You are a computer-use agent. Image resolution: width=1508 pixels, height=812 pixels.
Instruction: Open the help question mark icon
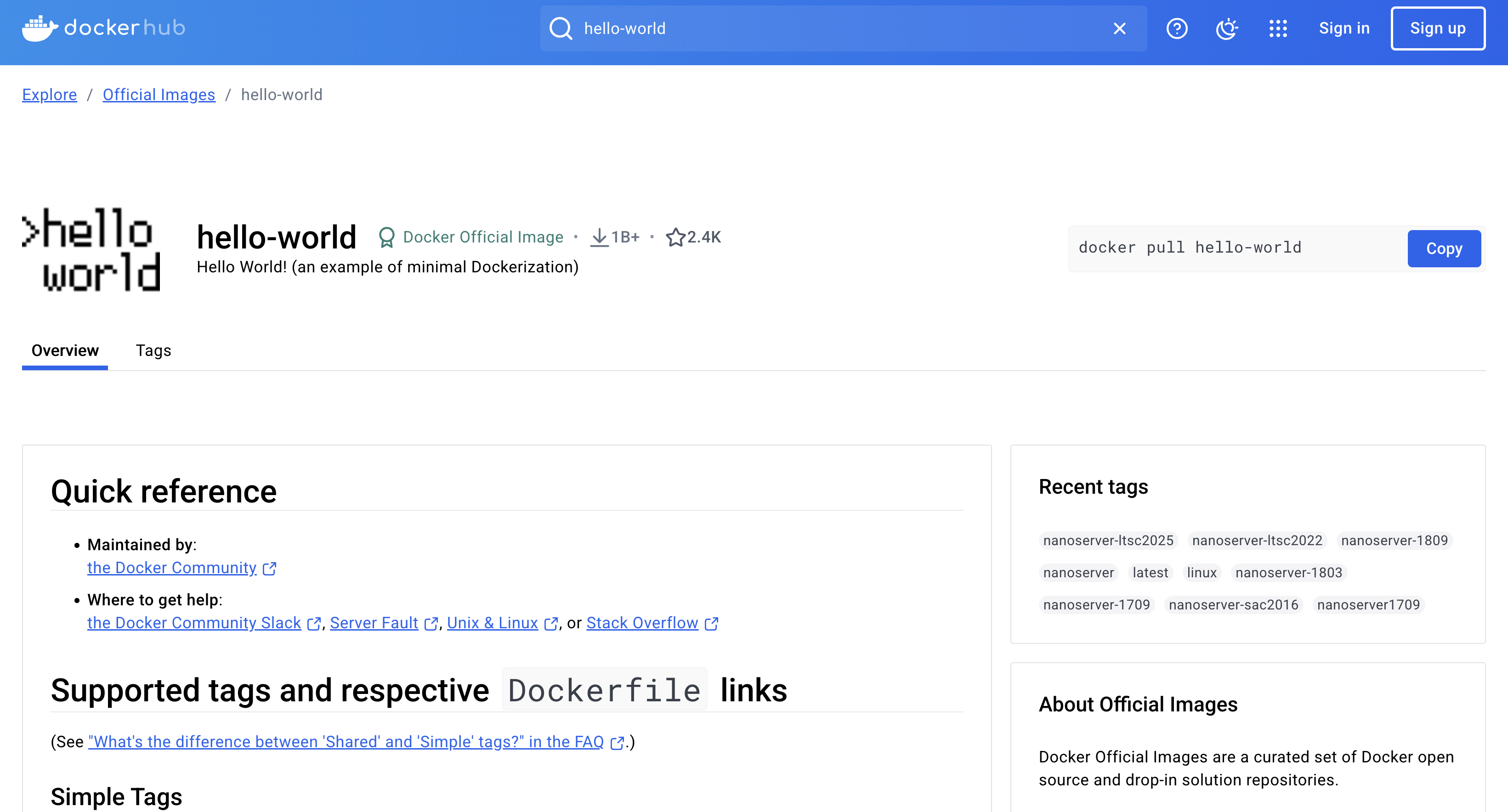1177,28
